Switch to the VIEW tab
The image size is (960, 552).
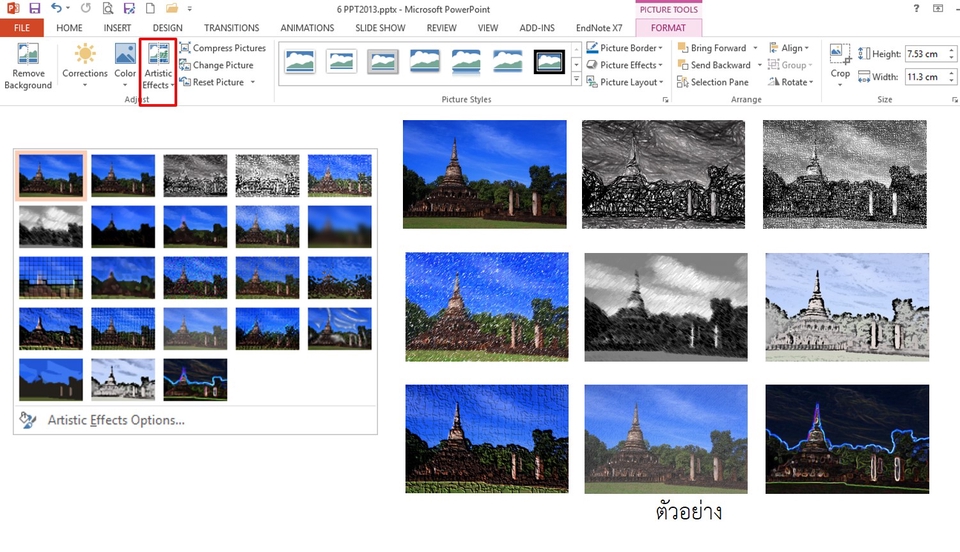[x=488, y=28]
